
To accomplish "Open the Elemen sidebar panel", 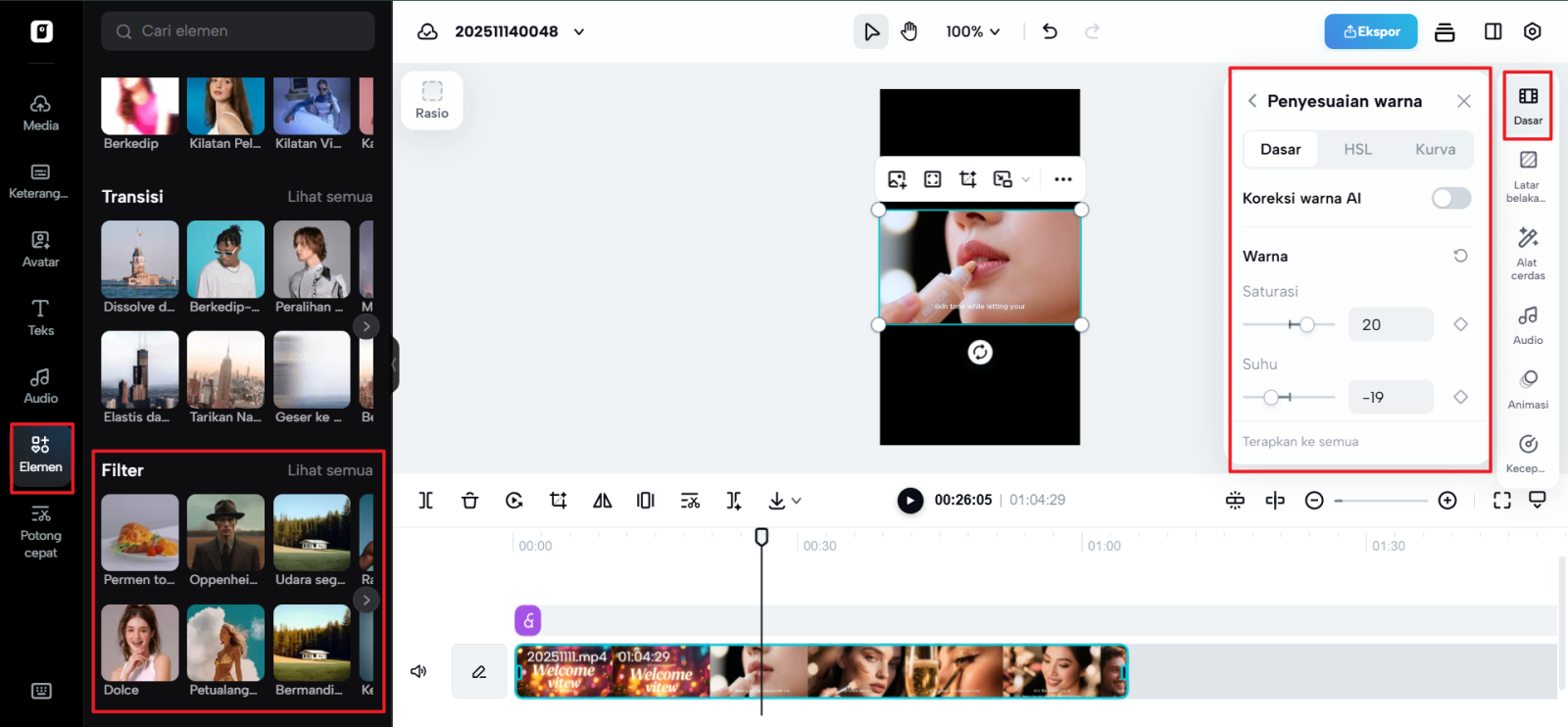I will tap(40, 454).
